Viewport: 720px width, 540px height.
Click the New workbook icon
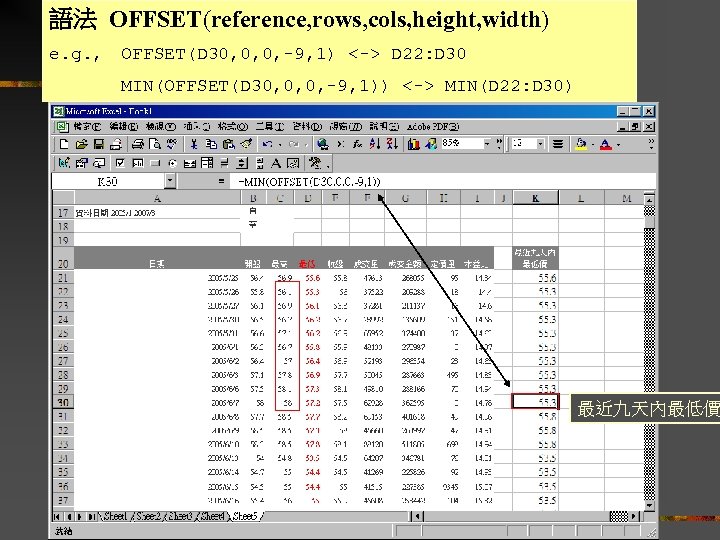click(64, 144)
